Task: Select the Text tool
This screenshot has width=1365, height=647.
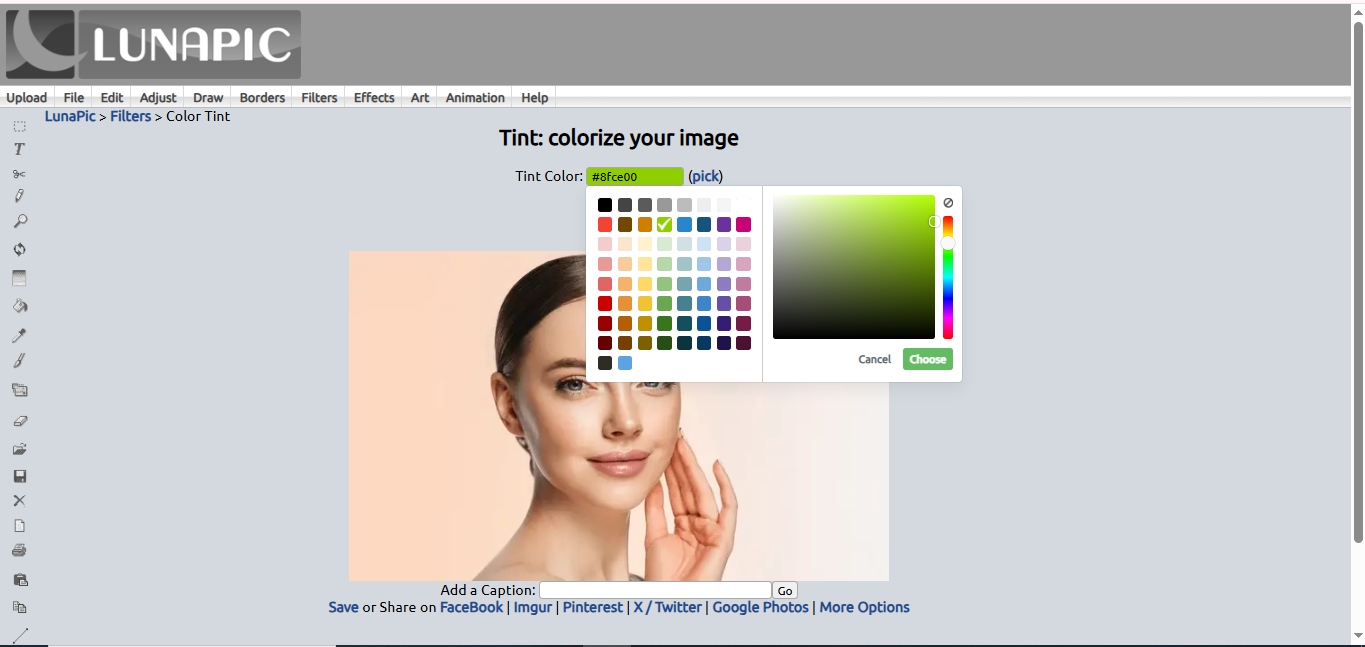Action: [x=19, y=148]
